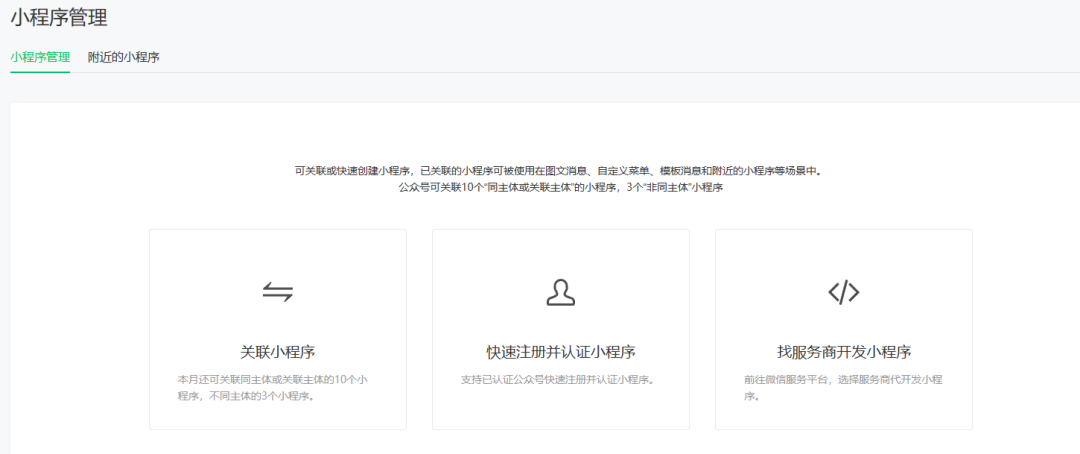Click blank space between last two cards
1080x454 pixels.
pos(702,330)
